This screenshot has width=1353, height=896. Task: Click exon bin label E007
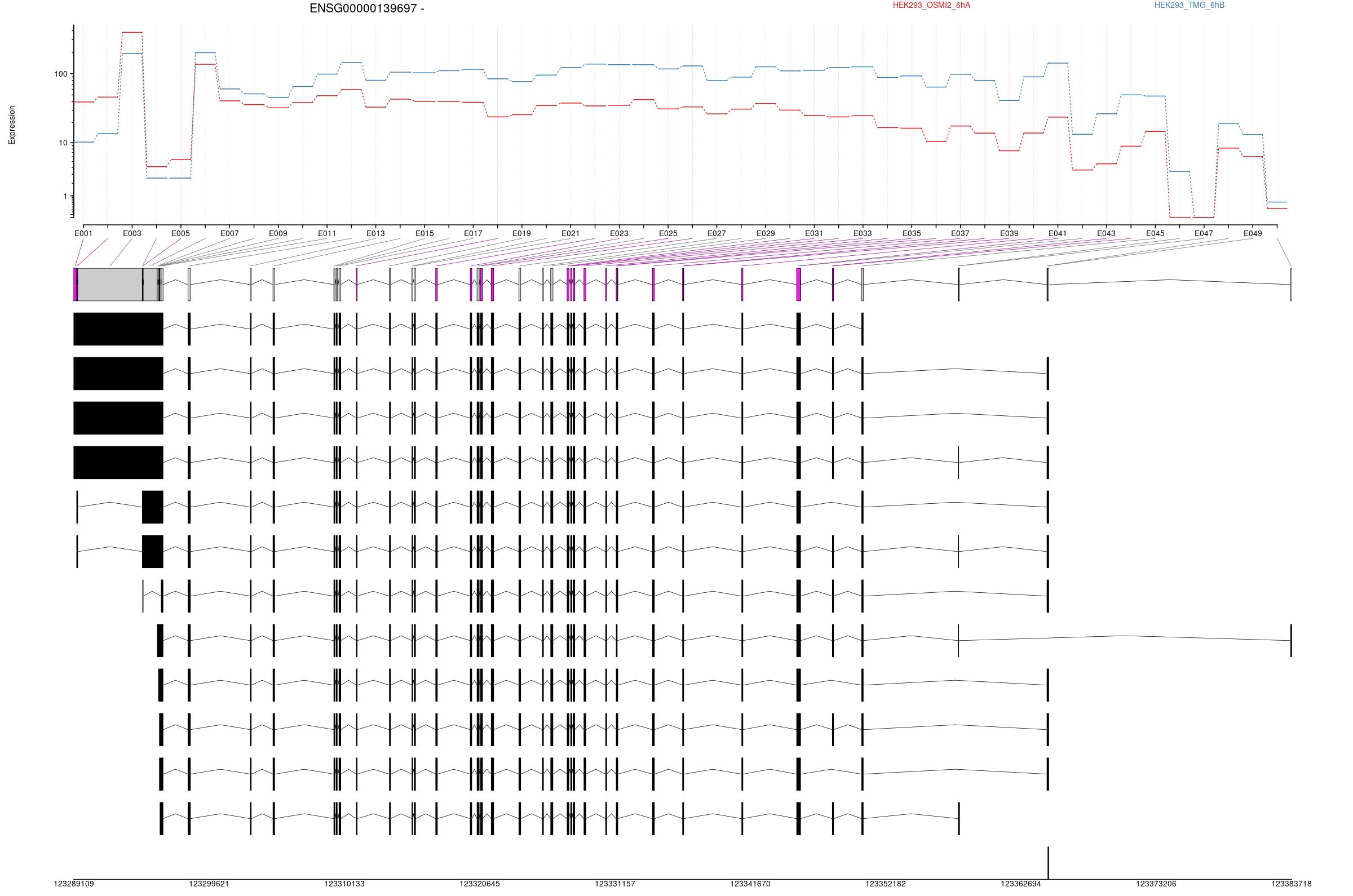coord(229,234)
